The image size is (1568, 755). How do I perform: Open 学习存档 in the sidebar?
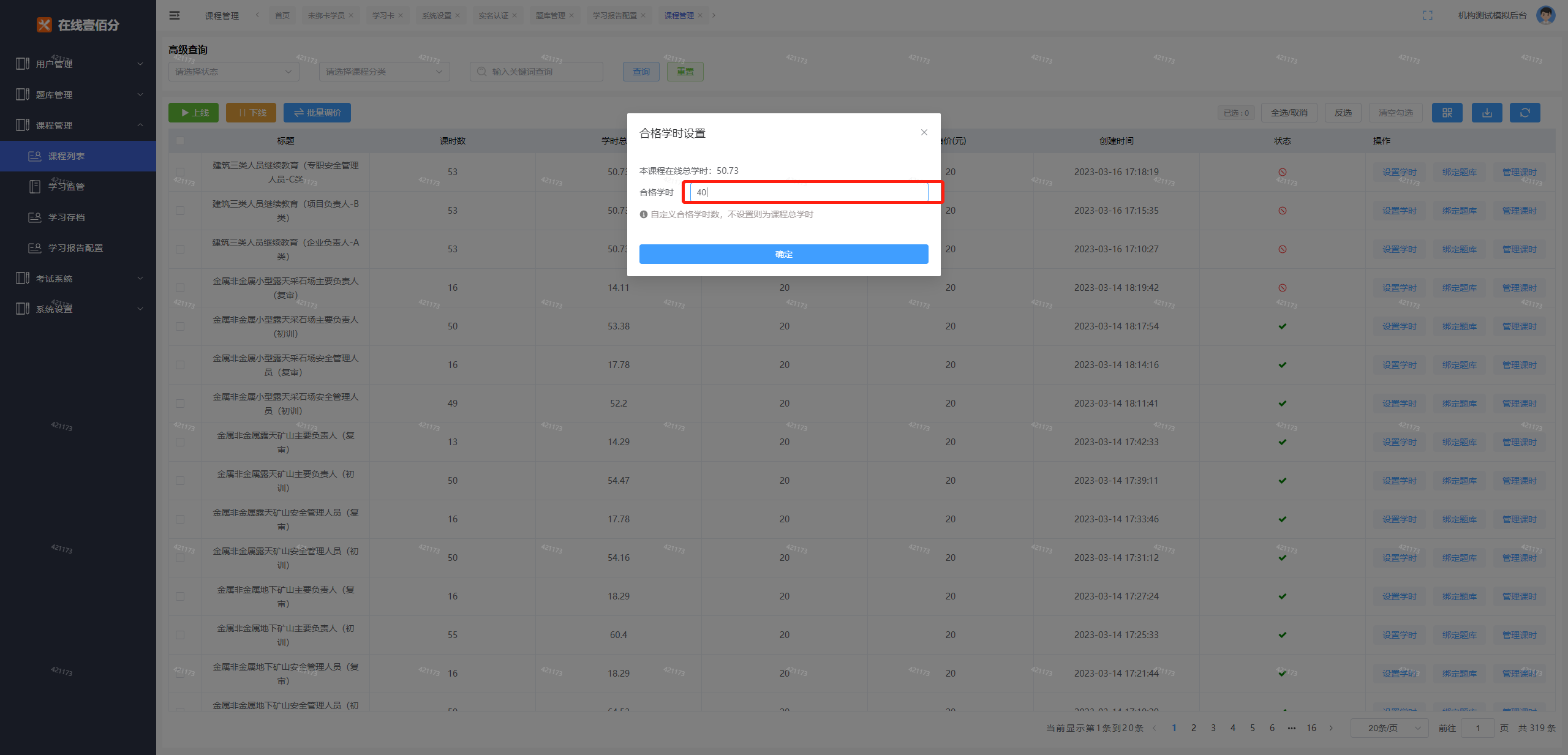tap(78, 217)
